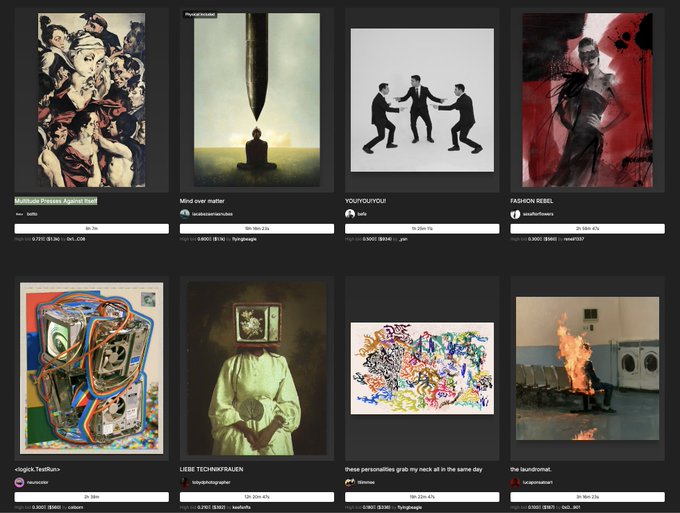The width and height of the screenshot is (680, 513).
Task: Open the <logick.TestRun> artwork image
Action: pos(92,368)
